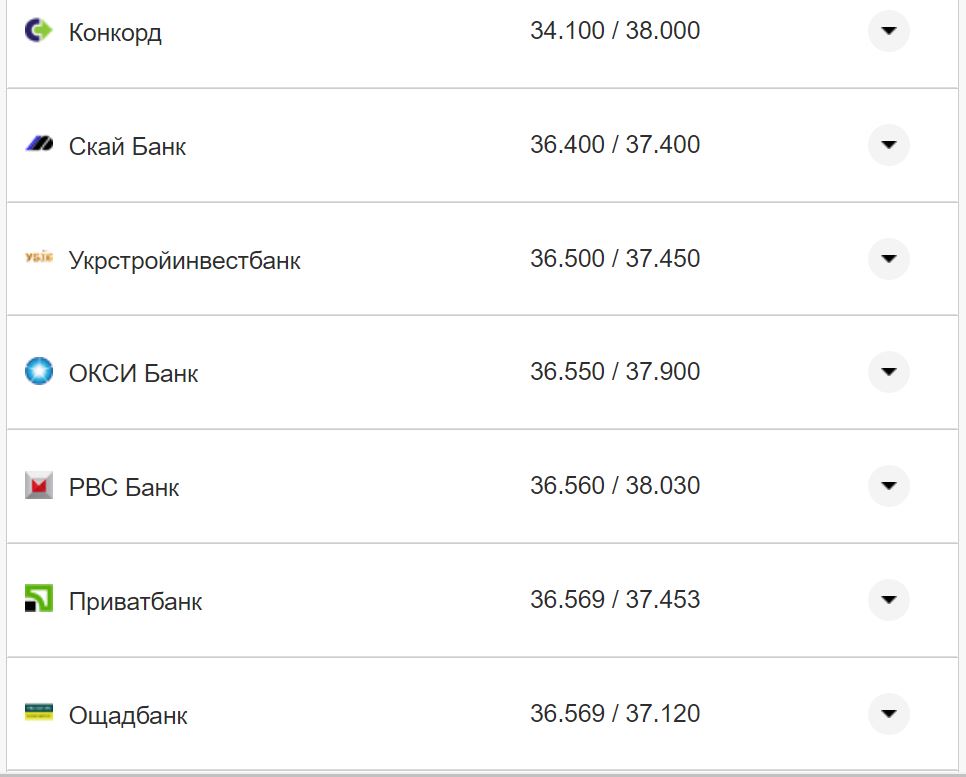
Task: Click the РВС Банк red logo
Action: pyautogui.click(x=38, y=486)
